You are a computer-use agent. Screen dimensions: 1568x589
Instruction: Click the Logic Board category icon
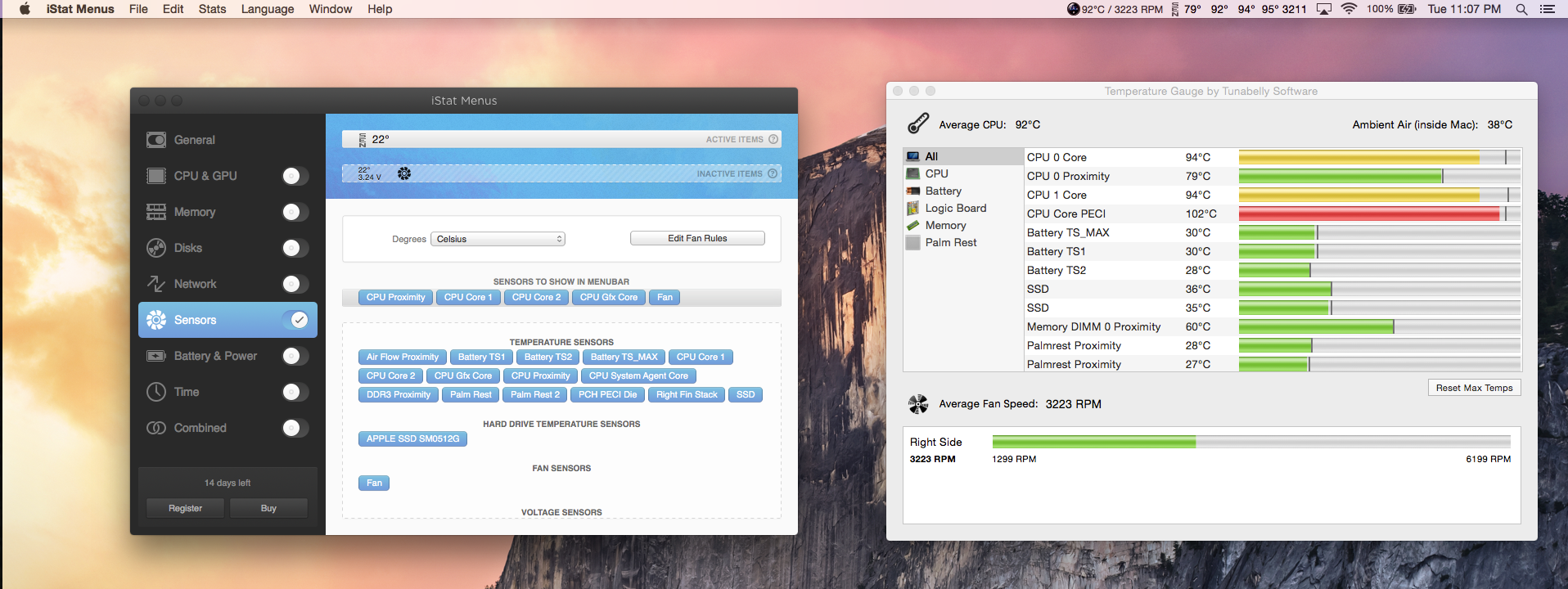tap(912, 208)
